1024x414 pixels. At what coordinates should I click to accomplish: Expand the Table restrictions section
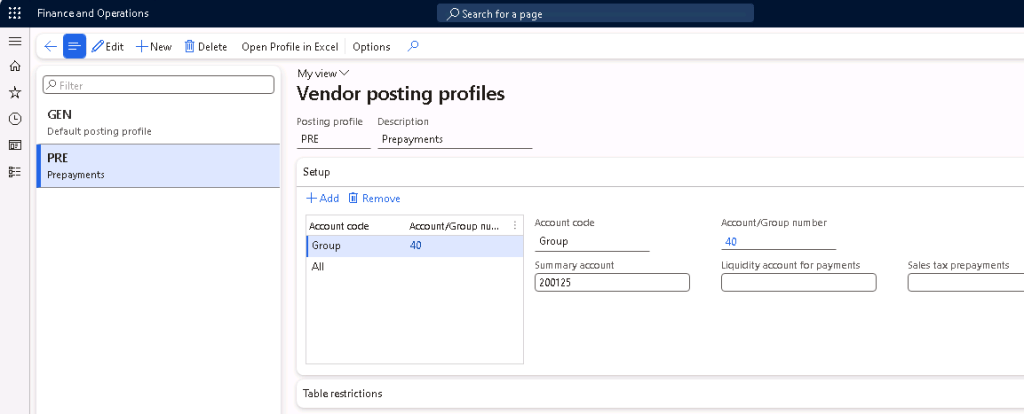[343, 393]
